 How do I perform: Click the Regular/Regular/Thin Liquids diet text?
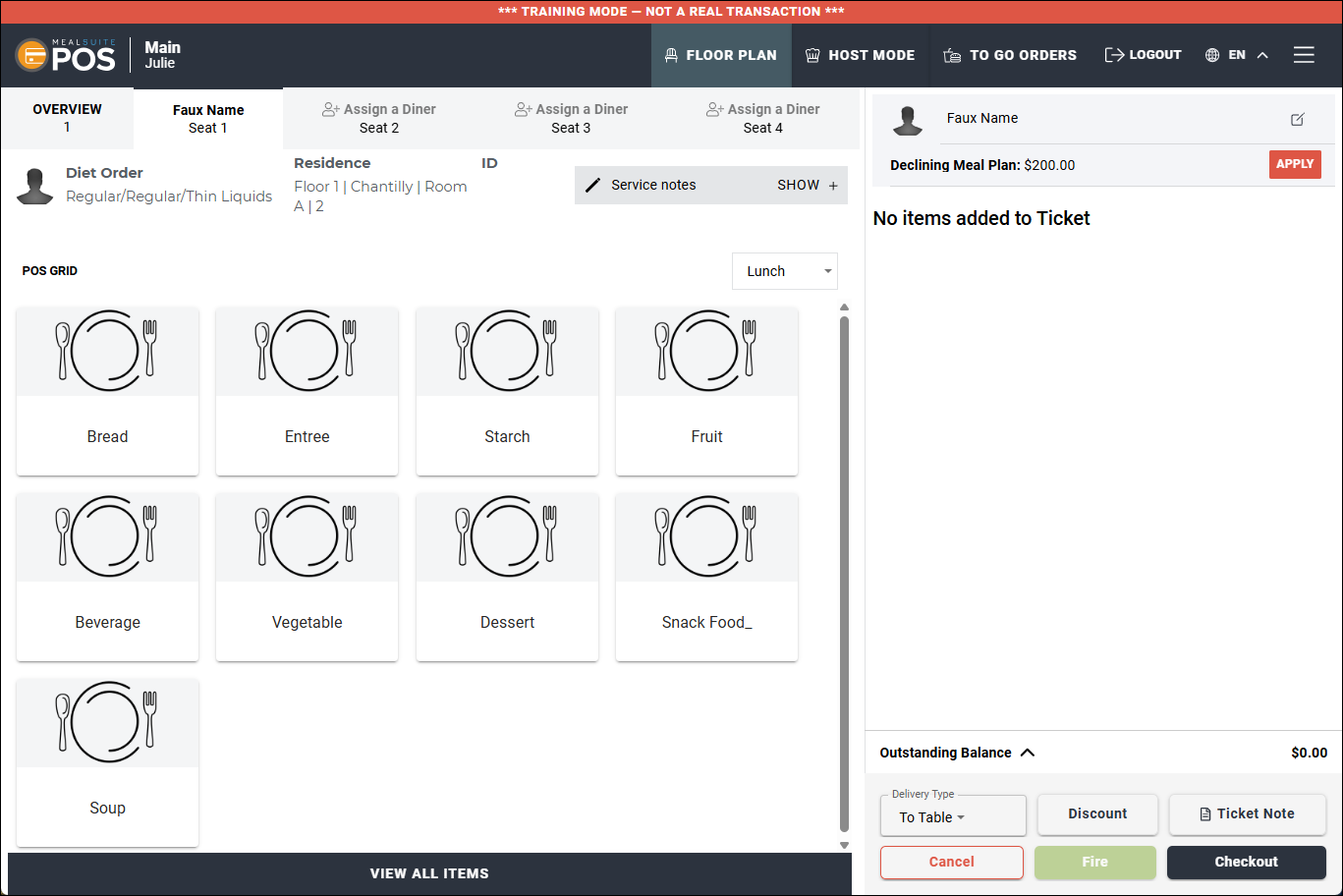pos(169,196)
